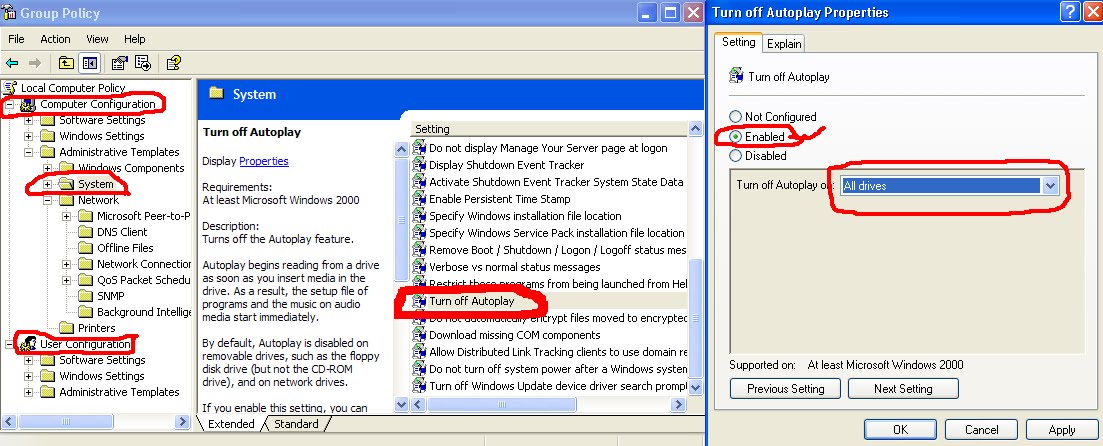Click the User Configuration node icon
1103x446 pixels.
(x=28, y=344)
